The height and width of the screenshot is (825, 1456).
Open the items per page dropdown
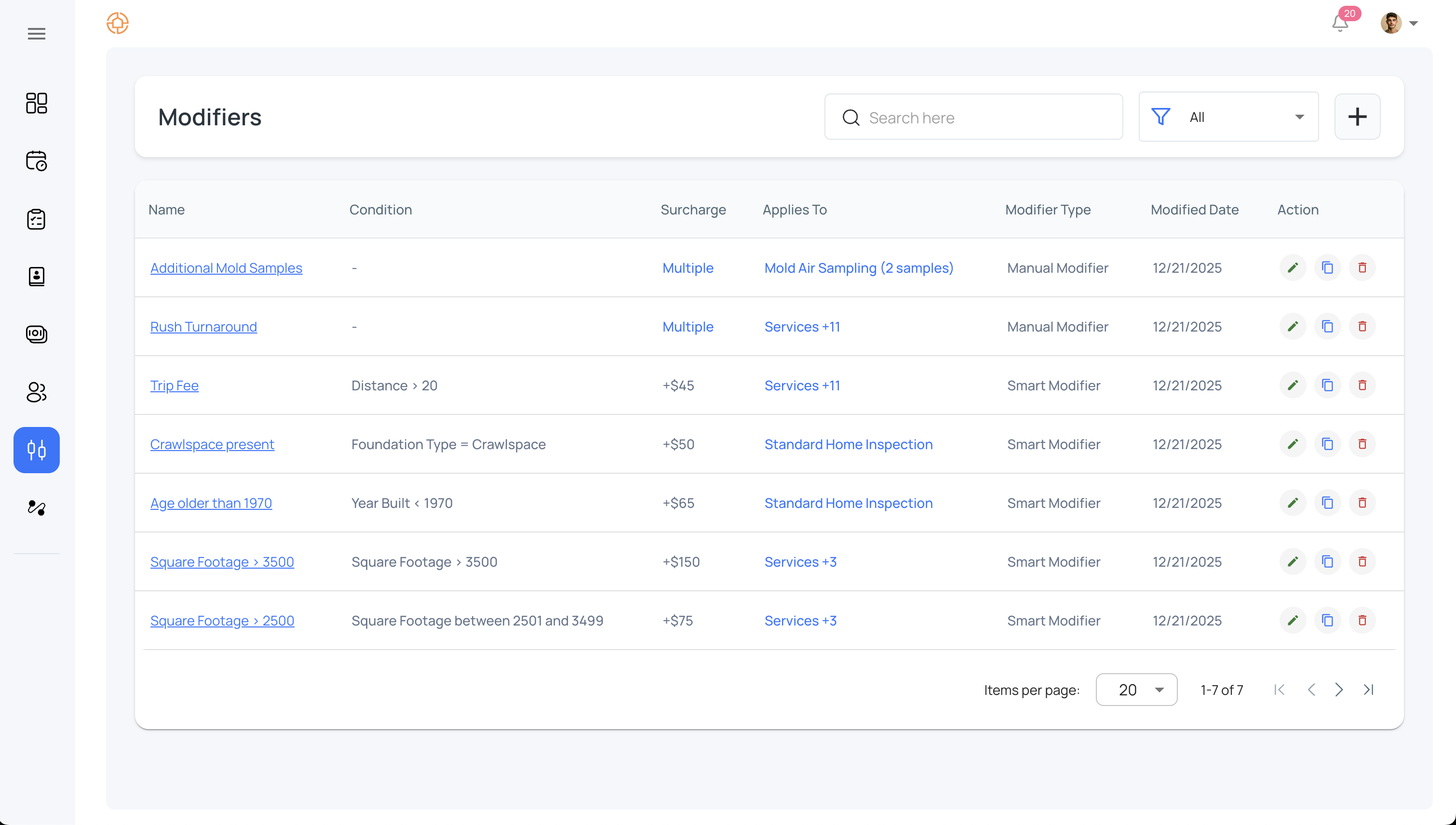click(x=1136, y=690)
